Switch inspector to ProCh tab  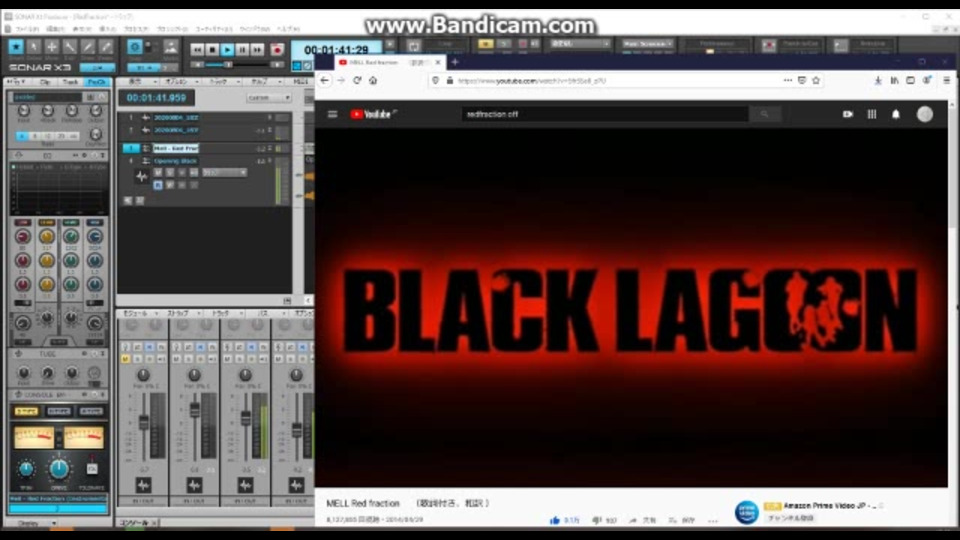97,82
